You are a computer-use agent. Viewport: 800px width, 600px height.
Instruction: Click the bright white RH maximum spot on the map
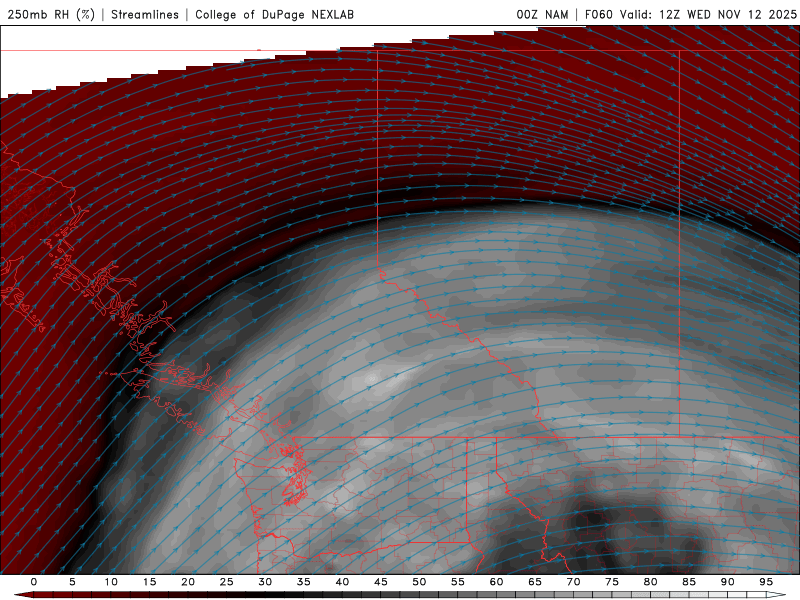click(372, 379)
